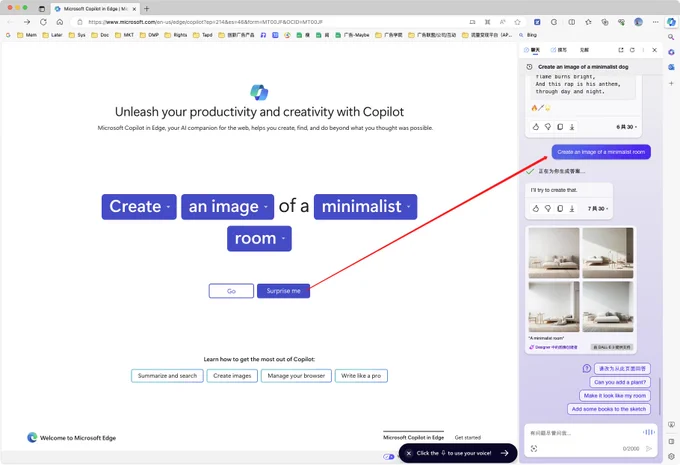Screen dimensions: 680x465
Task: Click Create images button
Action: tap(232, 376)
